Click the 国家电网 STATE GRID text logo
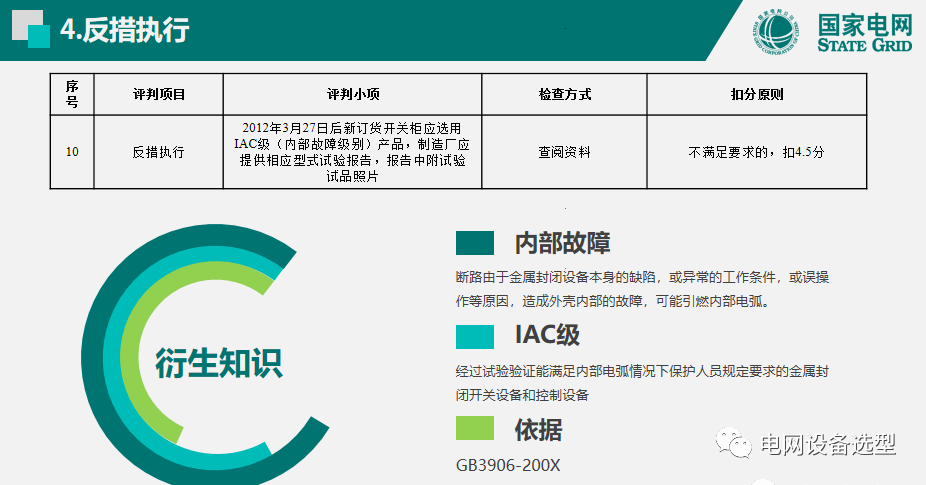The image size is (926, 485). (862, 32)
